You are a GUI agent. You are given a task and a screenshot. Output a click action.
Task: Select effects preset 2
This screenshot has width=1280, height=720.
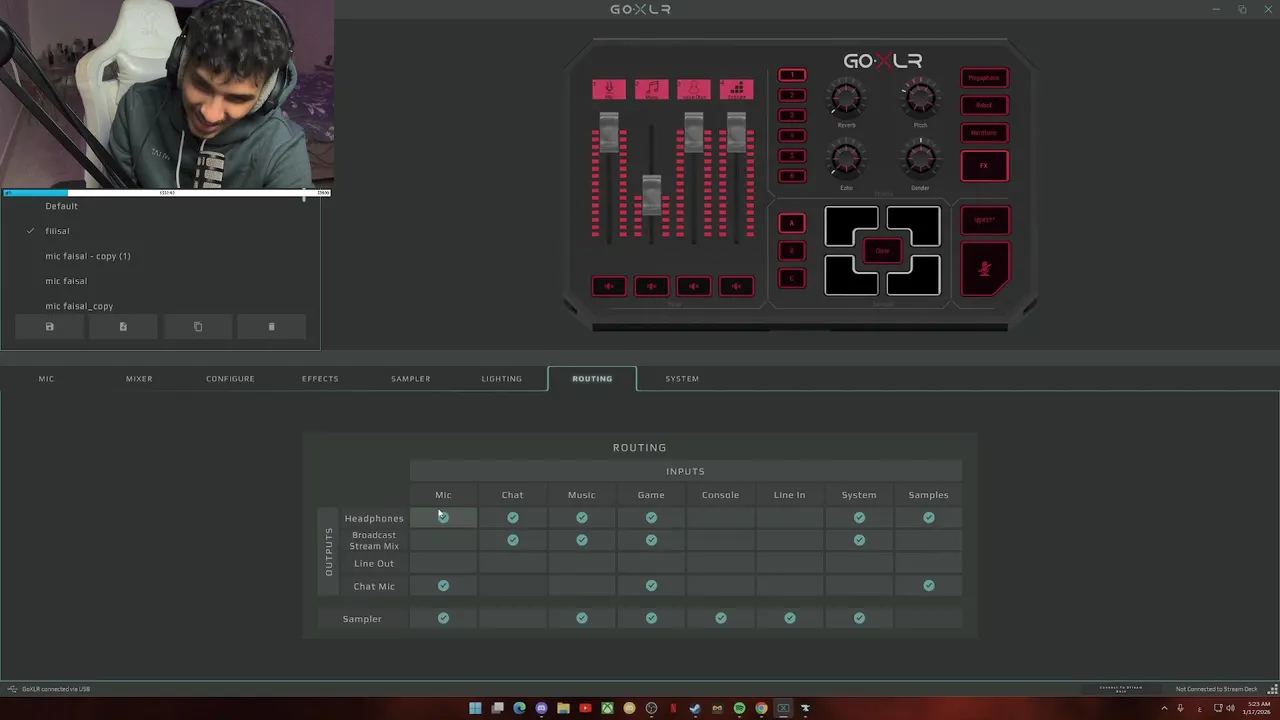792,95
